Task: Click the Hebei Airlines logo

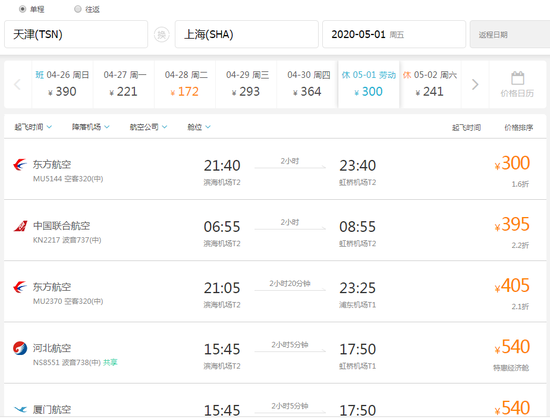Action: [20, 348]
